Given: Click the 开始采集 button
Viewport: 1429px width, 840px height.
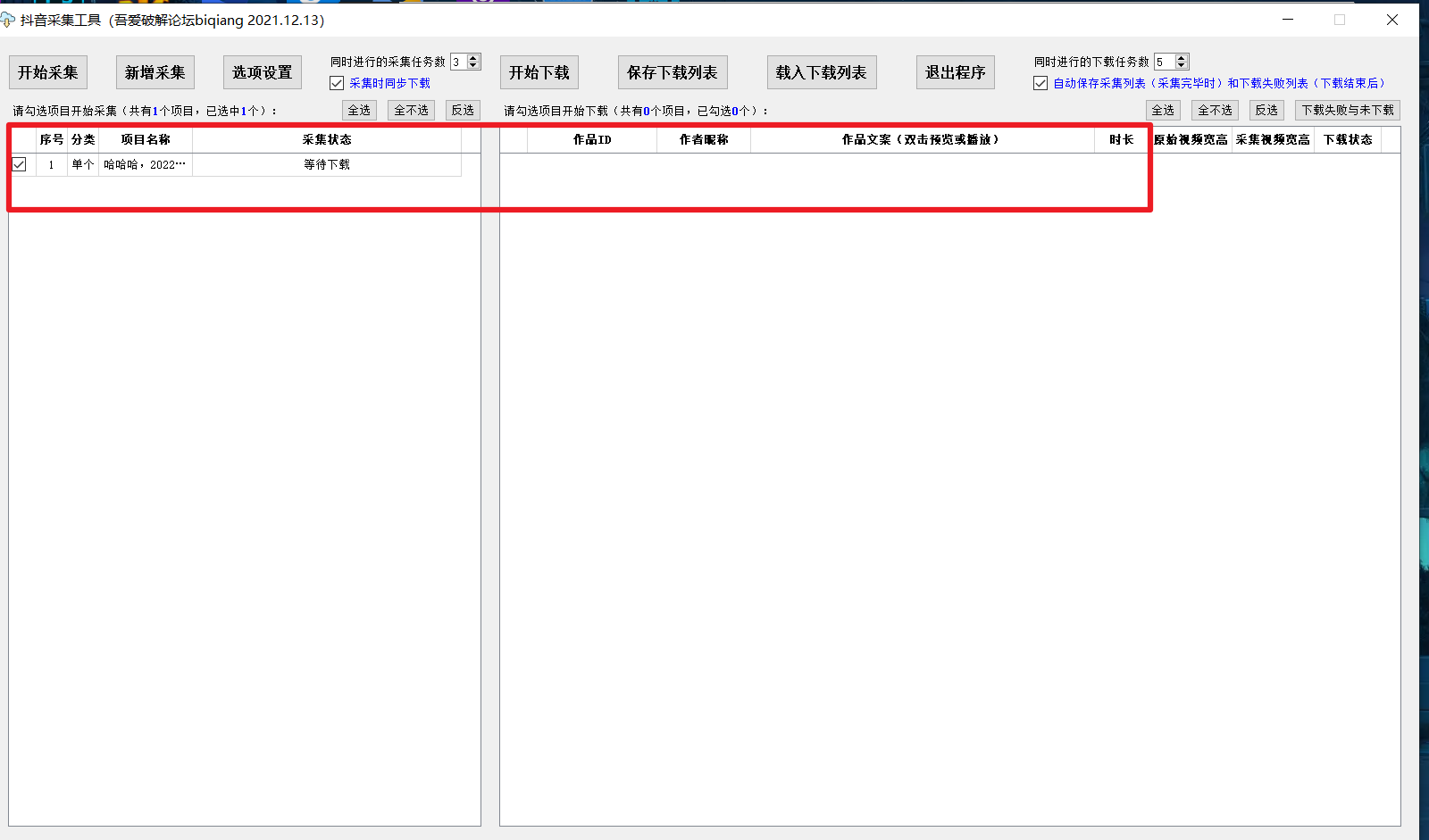Looking at the screenshot, I should coord(48,72).
